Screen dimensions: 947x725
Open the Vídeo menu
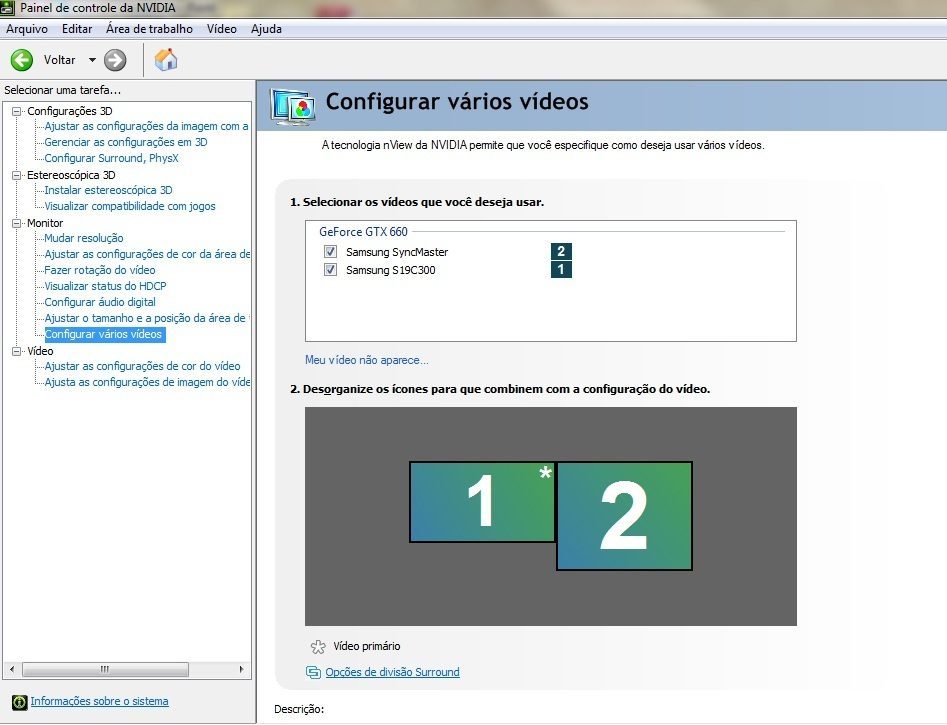[222, 29]
